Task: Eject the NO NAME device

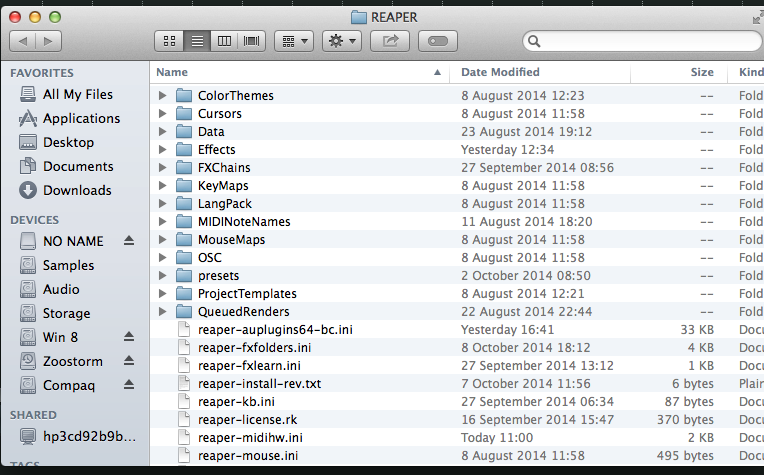Action: 129,241
